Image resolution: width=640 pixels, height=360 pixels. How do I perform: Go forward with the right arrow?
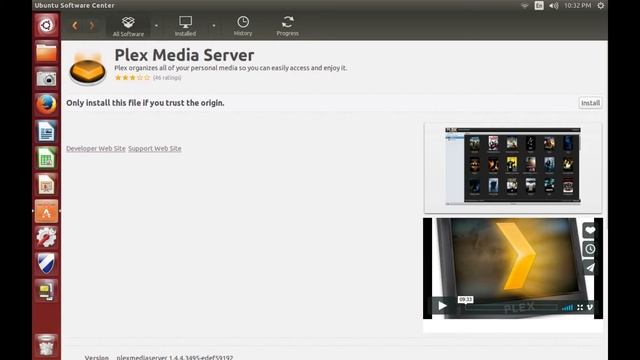[92, 26]
